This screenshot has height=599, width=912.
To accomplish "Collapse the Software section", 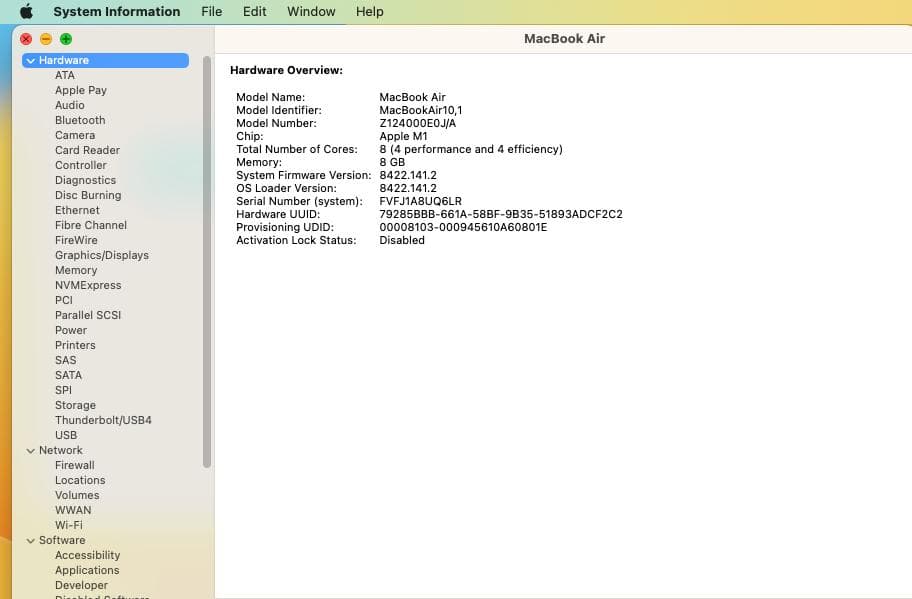I will [31, 540].
